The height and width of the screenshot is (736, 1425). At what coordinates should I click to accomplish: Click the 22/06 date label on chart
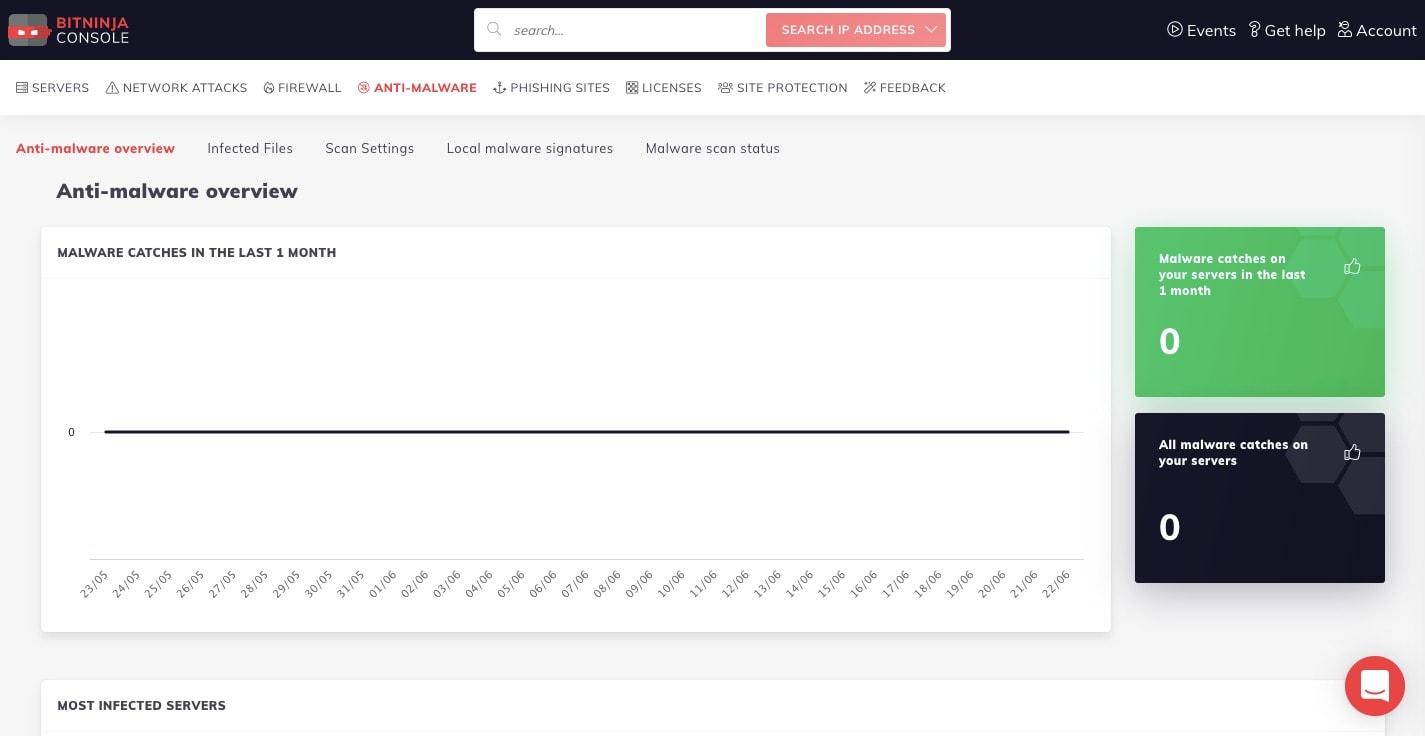click(1057, 584)
